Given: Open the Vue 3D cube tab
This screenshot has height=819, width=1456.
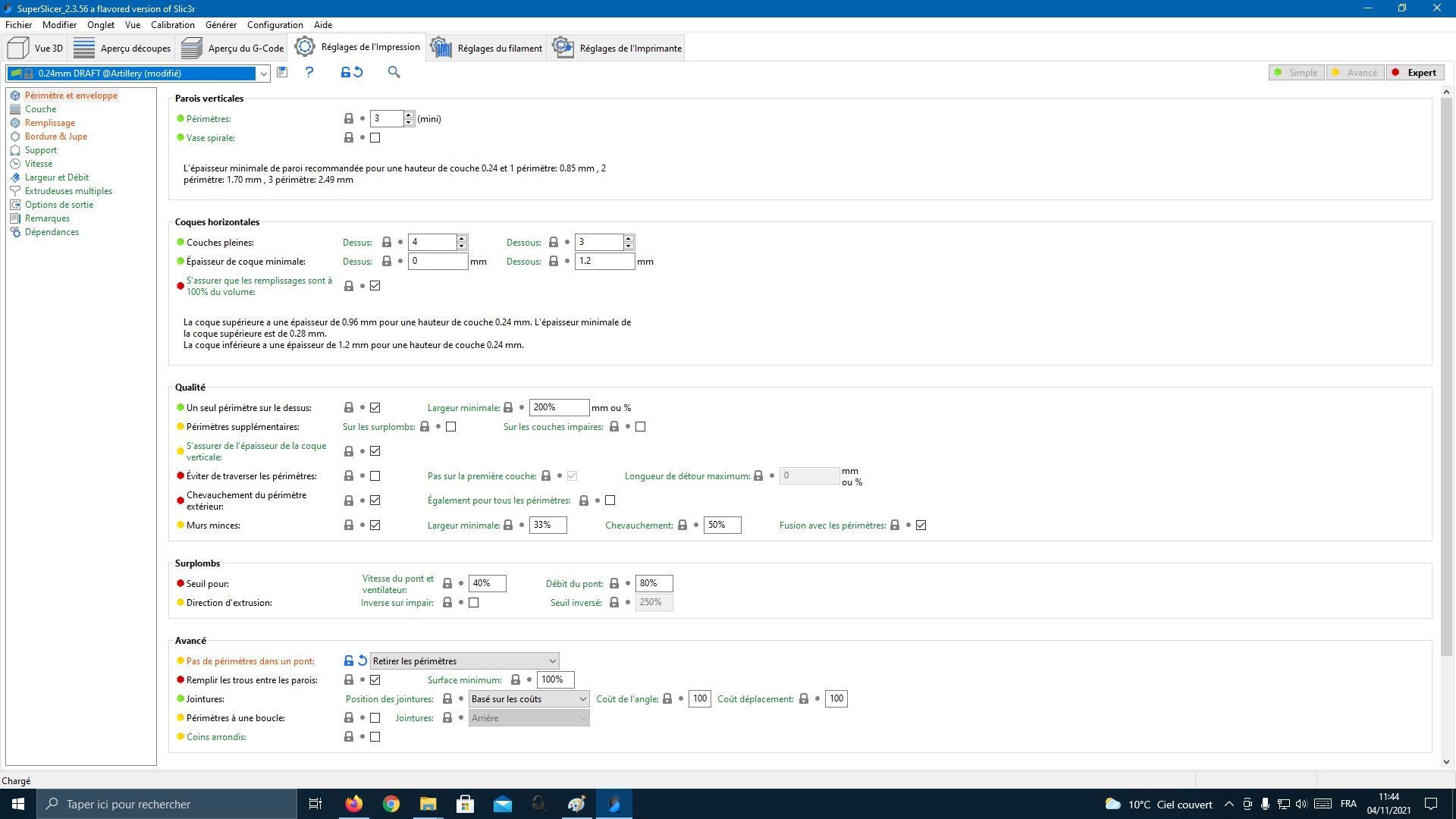Looking at the screenshot, I should coord(36,48).
